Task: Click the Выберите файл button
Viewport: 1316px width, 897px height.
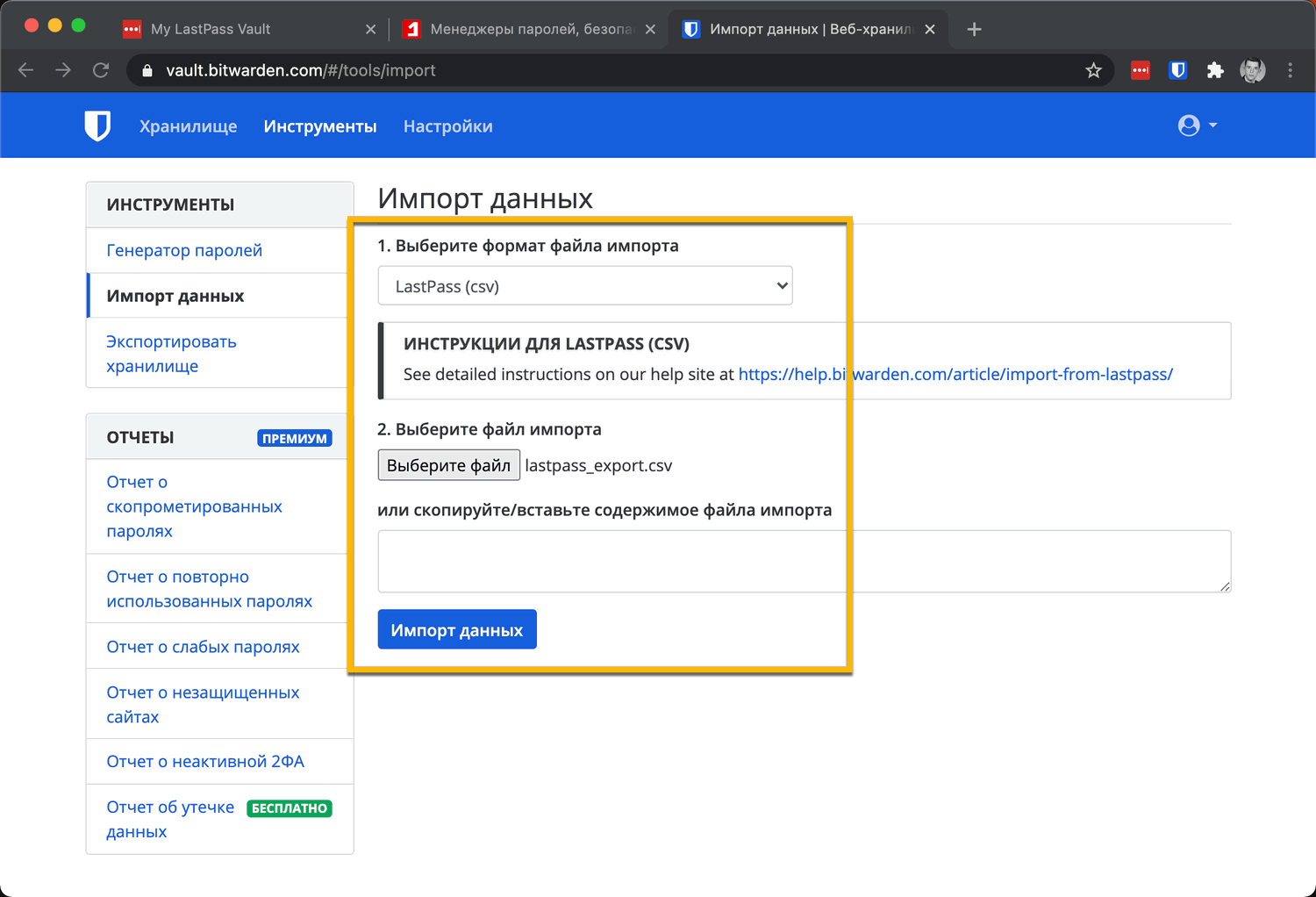Action: coord(448,465)
